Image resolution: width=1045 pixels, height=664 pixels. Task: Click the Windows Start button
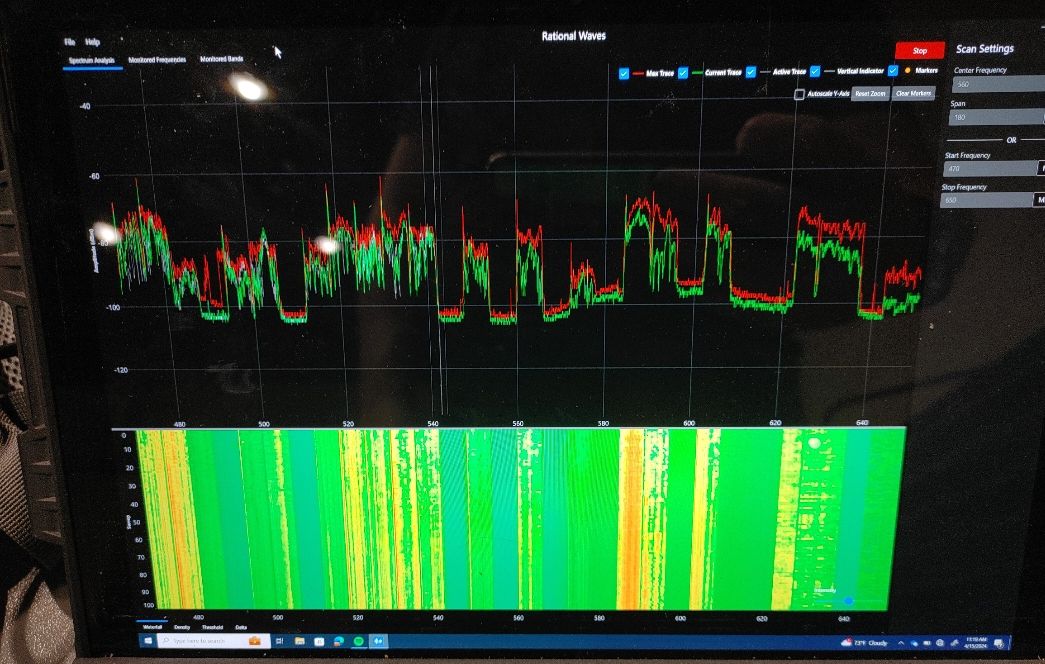click(150, 640)
